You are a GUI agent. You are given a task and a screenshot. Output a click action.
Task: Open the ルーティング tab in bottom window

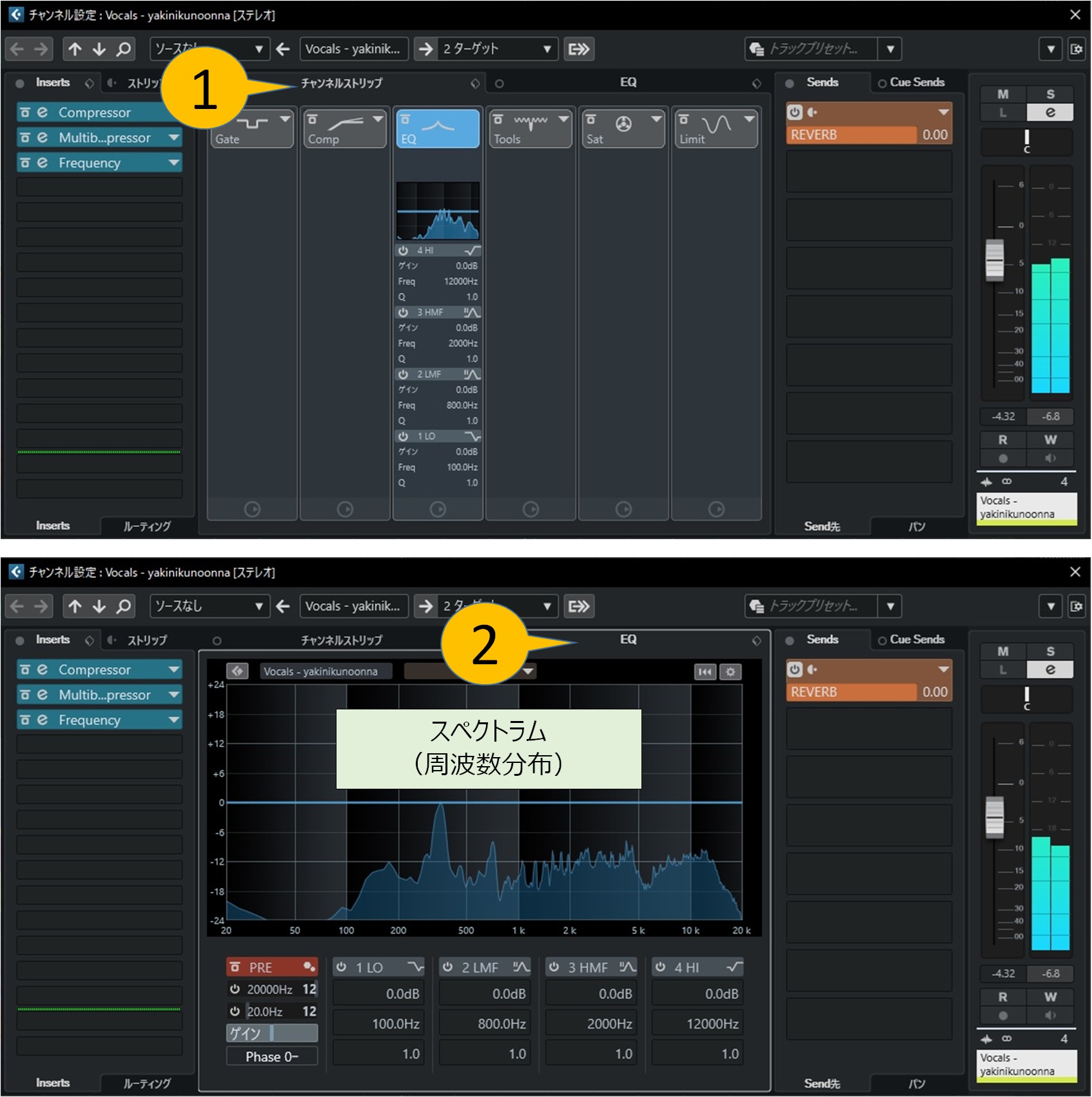point(147,1083)
